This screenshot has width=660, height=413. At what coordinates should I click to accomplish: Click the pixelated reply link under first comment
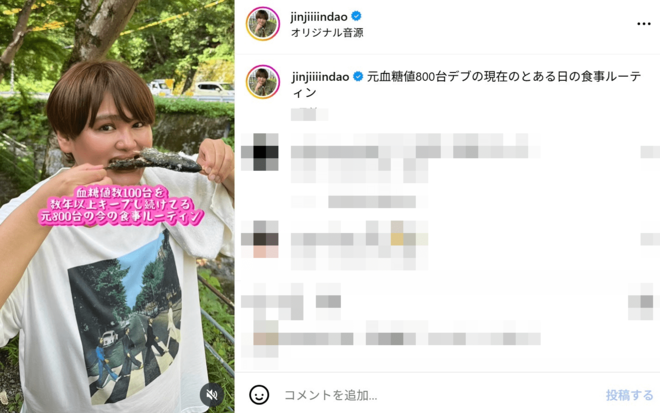(372, 202)
